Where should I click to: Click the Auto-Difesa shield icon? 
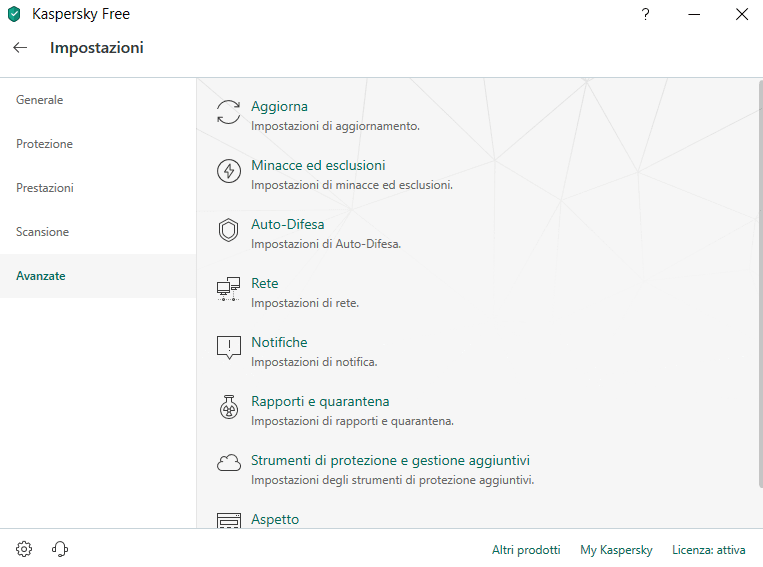tap(229, 230)
